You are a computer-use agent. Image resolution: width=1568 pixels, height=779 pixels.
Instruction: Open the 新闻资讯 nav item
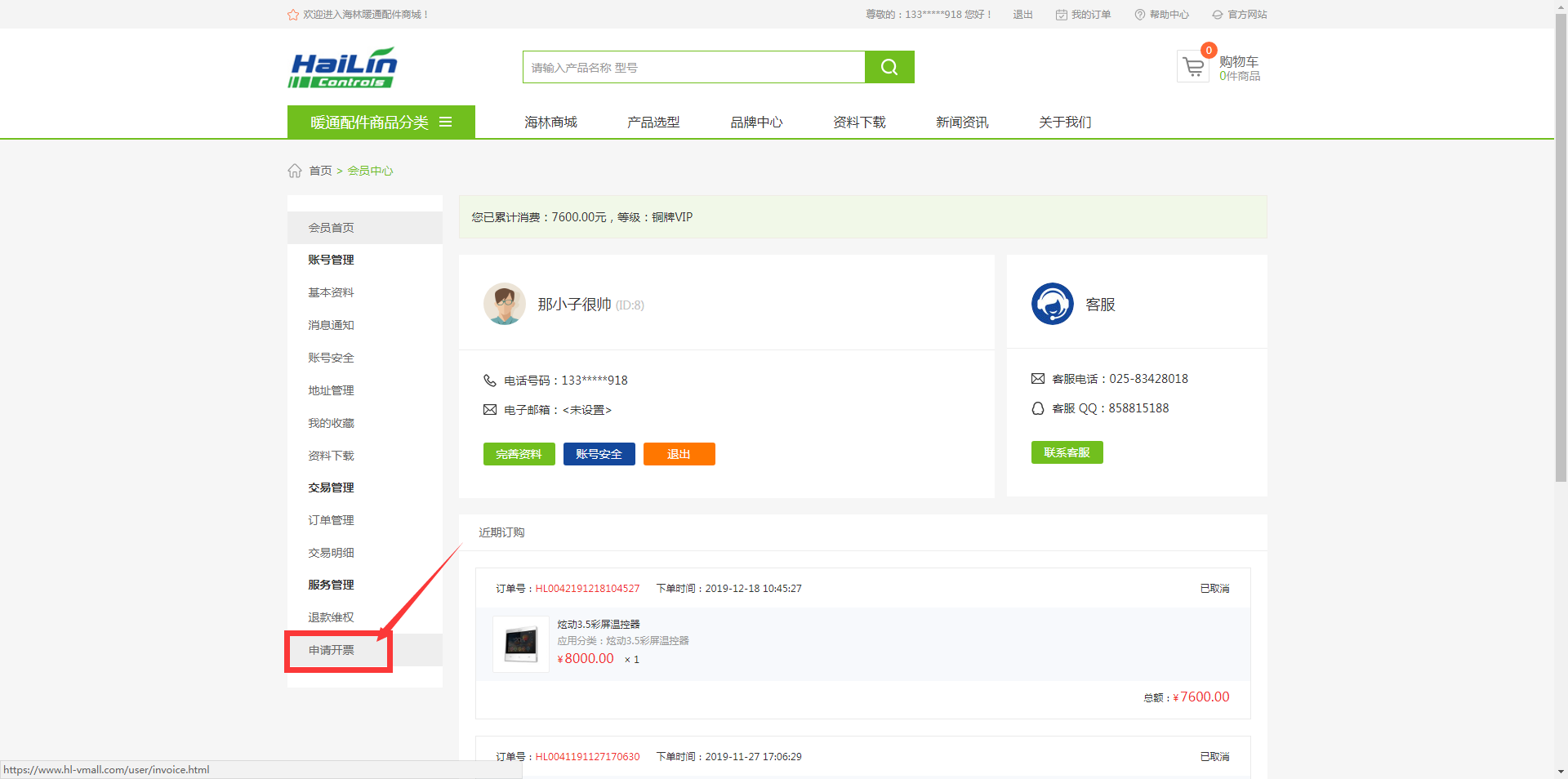coord(962,122)
